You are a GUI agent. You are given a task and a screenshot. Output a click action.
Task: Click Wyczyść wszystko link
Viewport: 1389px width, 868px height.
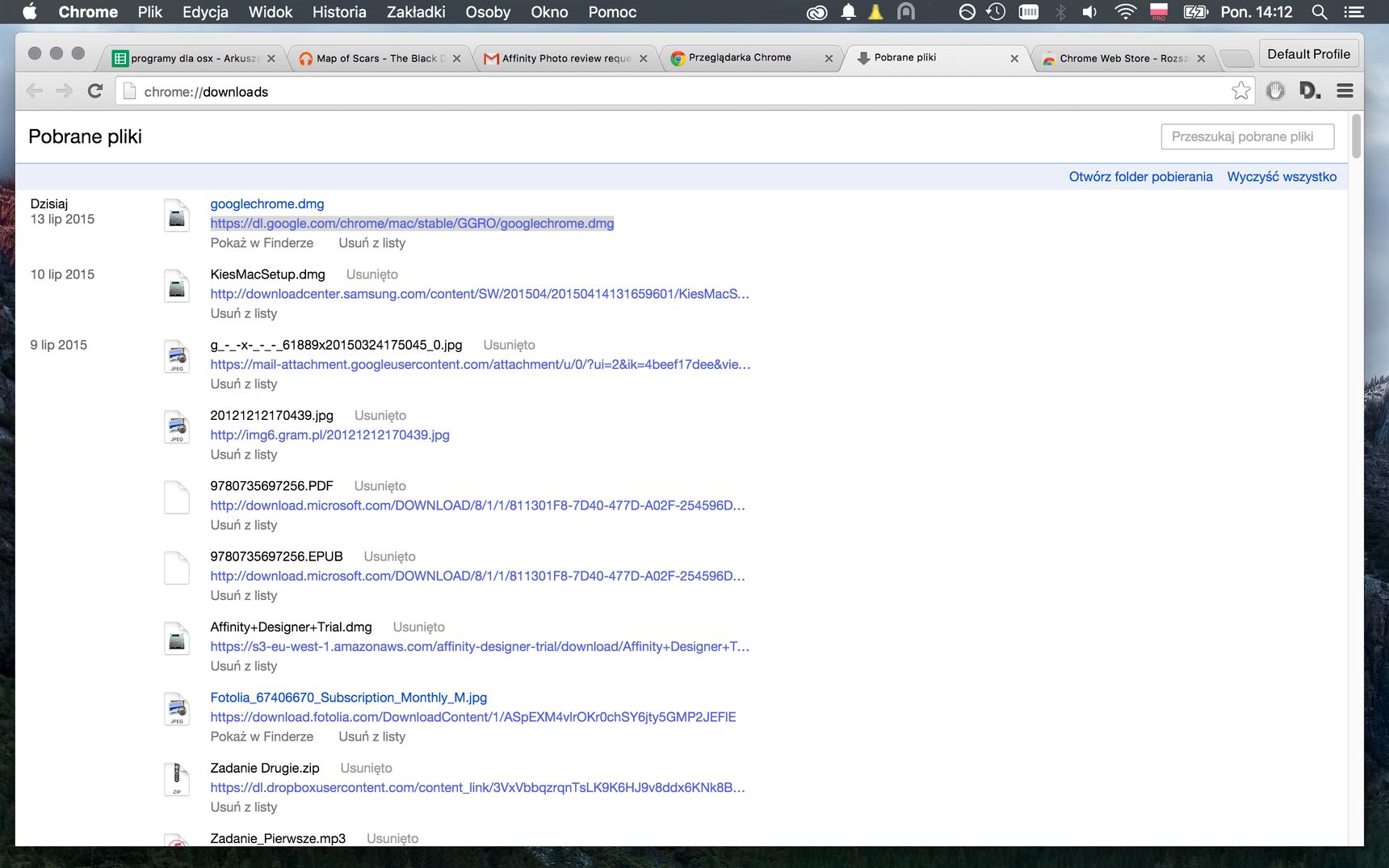coord(1282,177)
